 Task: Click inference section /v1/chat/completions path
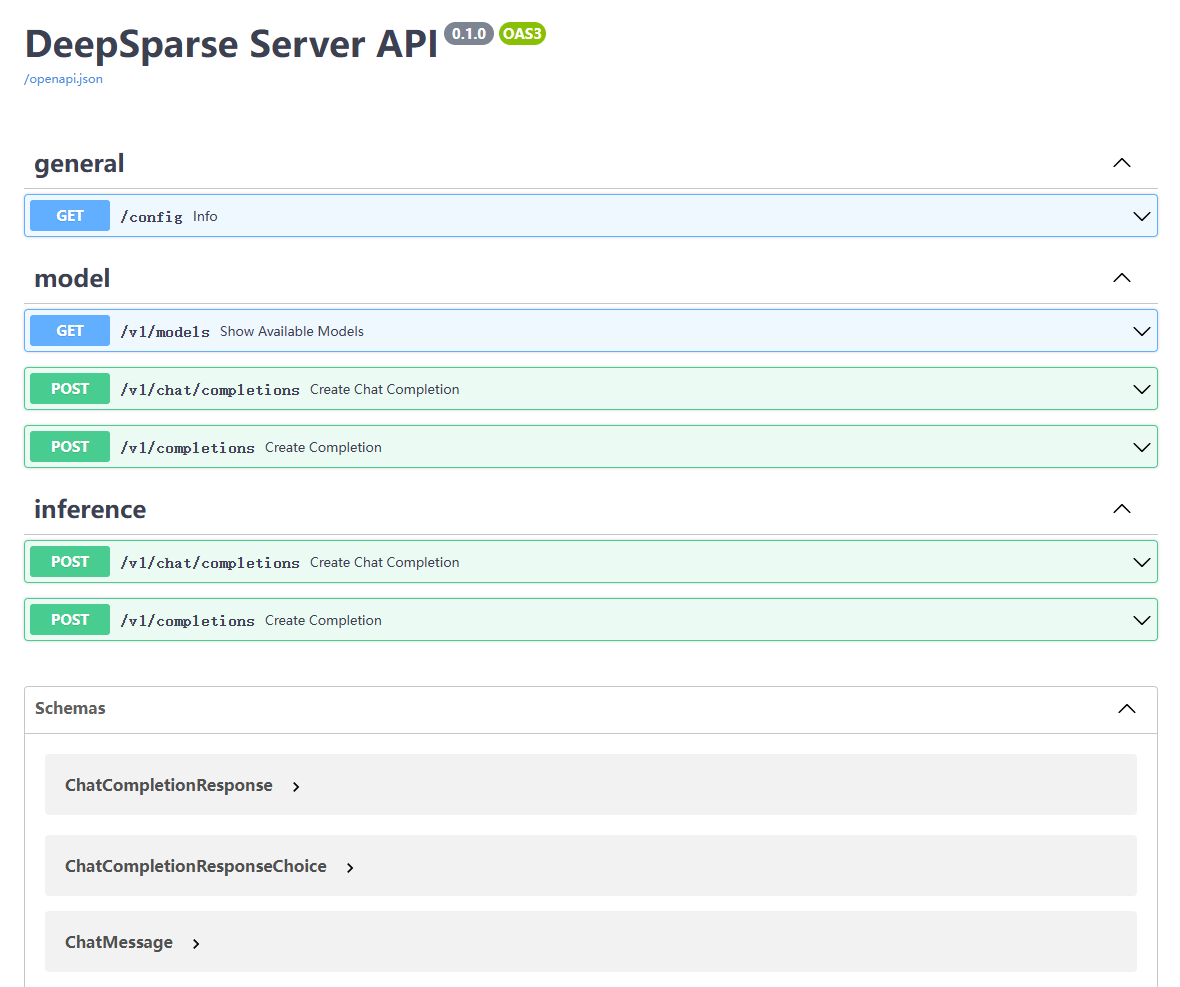[x=210, y=563]
